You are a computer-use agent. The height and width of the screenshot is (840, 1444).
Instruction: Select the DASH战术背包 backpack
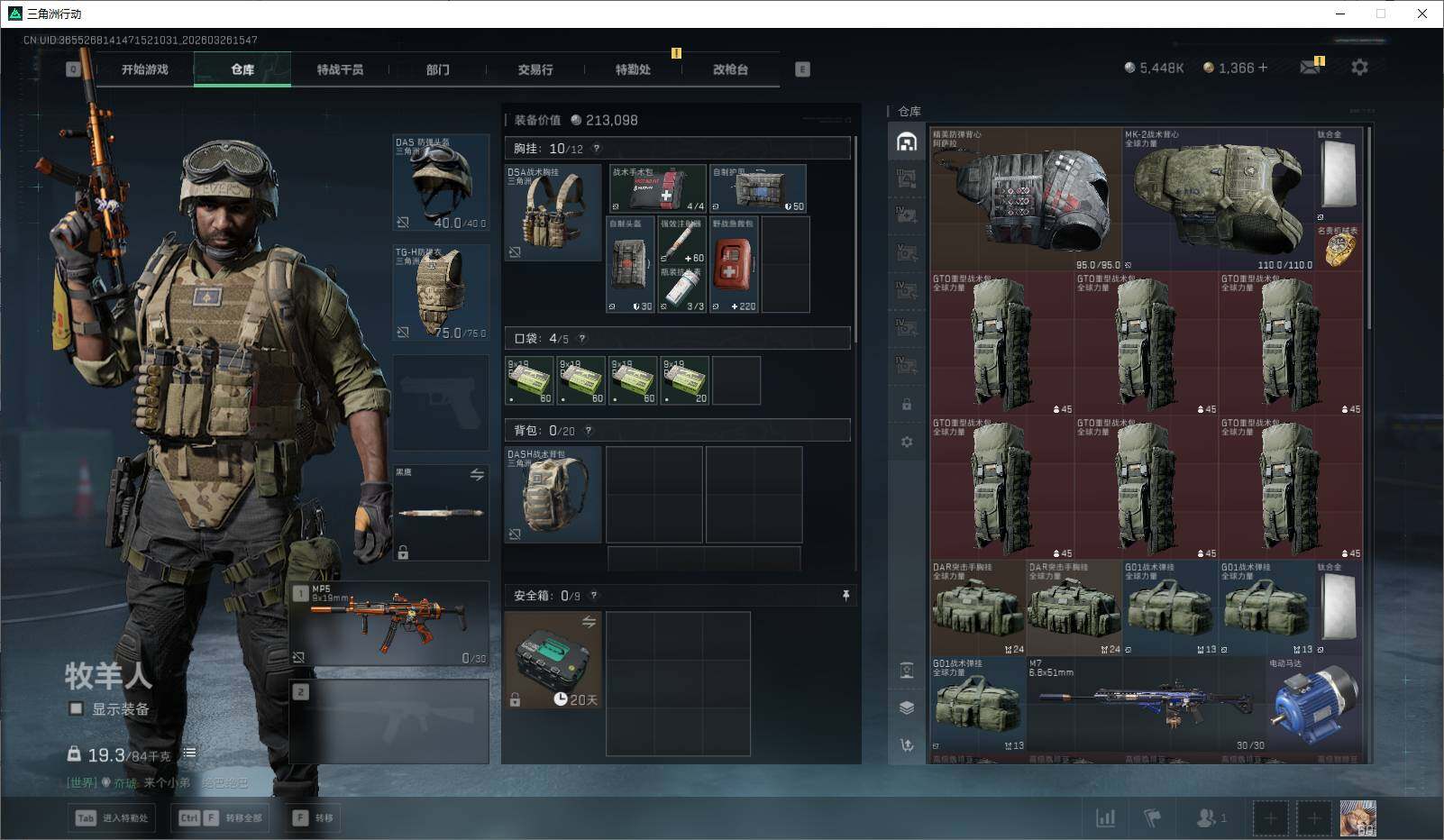[x=553, y=495]
